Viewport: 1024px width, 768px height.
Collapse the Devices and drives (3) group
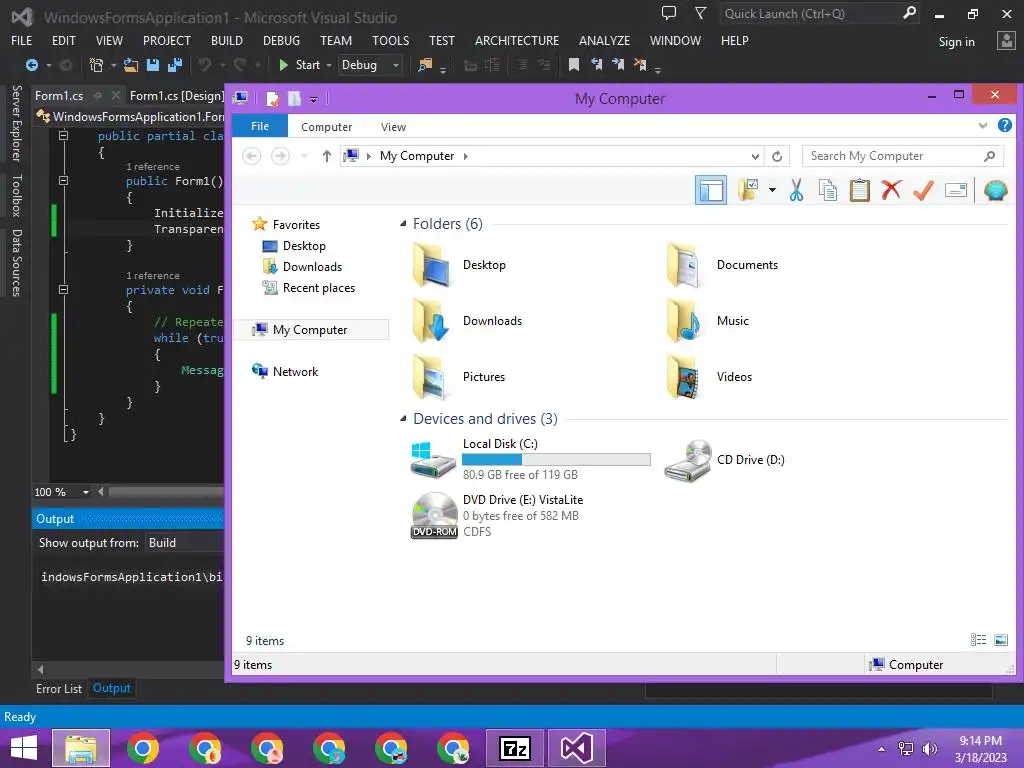(x=403, y=419)
